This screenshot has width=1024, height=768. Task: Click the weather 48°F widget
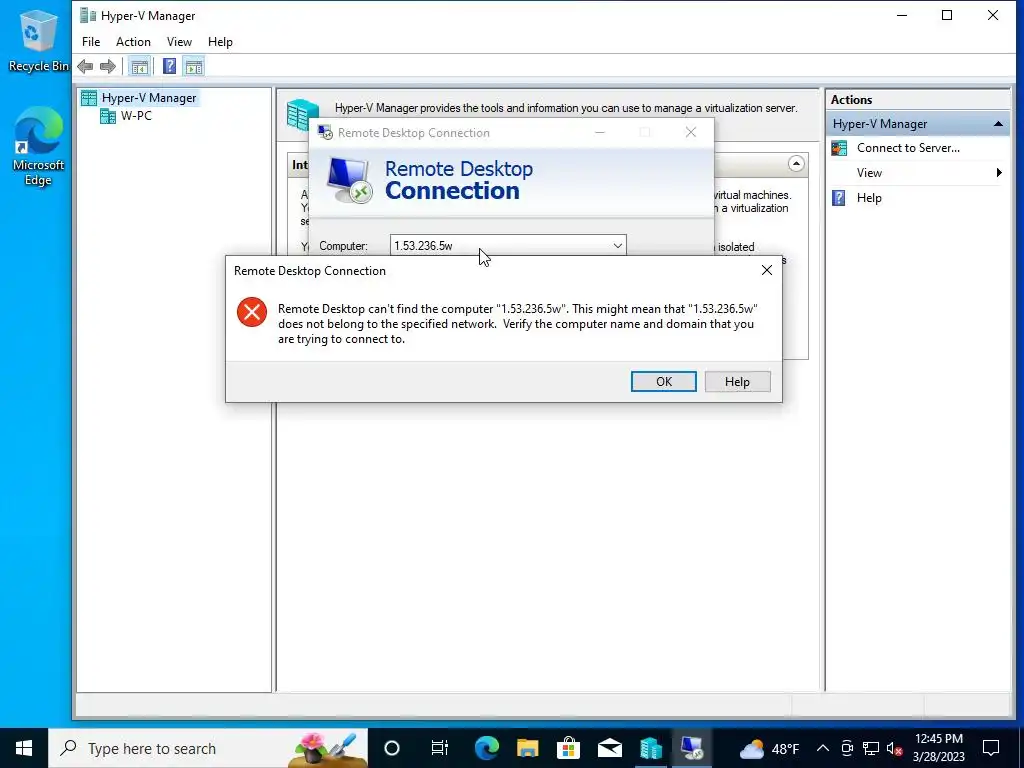coord(769,748)
